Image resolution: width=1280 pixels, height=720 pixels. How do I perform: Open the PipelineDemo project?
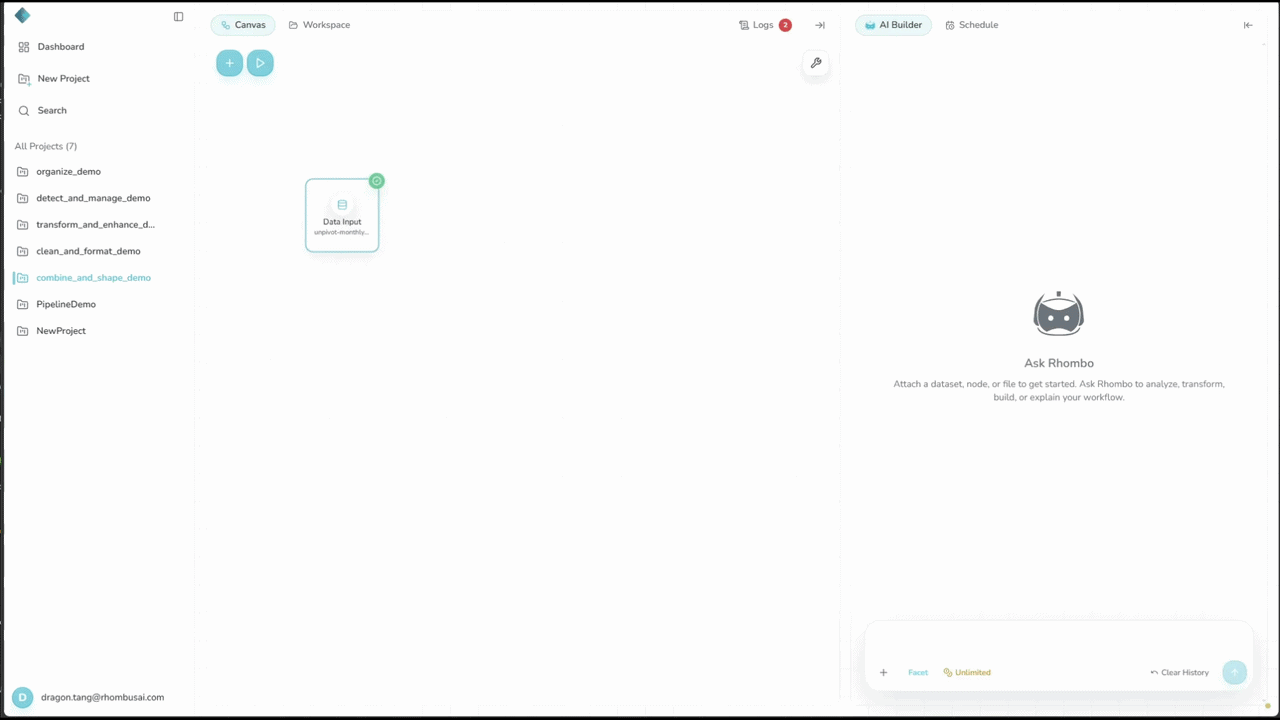[x=66, y=304]
